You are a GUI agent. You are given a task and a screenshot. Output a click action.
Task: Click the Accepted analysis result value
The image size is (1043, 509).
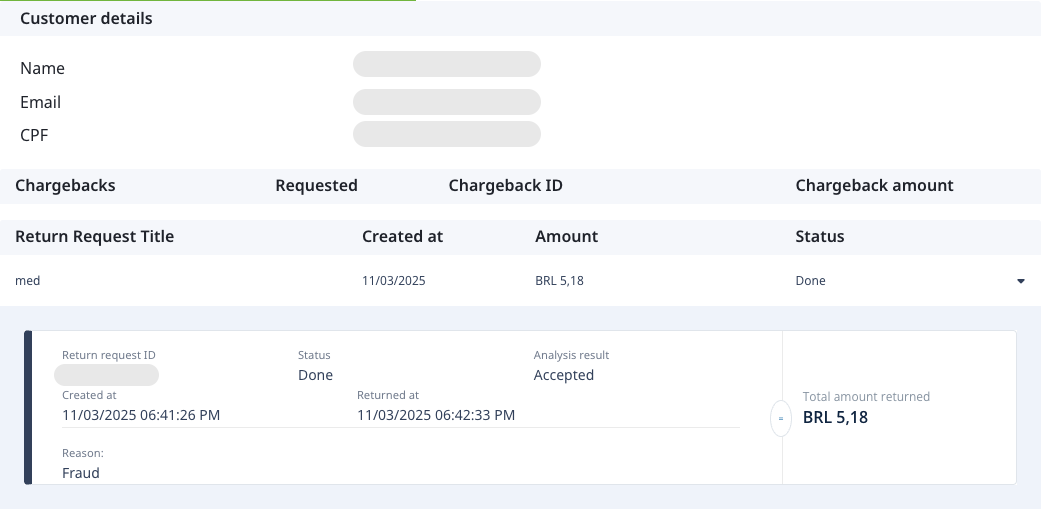coord(564,375)
